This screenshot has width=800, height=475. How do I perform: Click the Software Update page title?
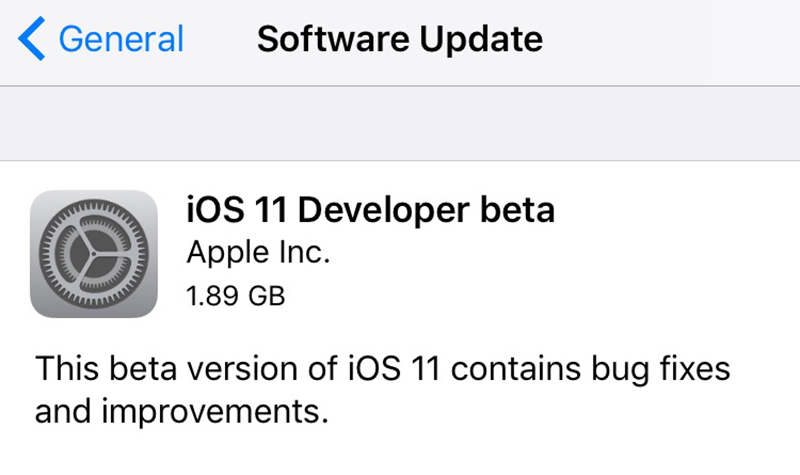(x=400, y=39)
